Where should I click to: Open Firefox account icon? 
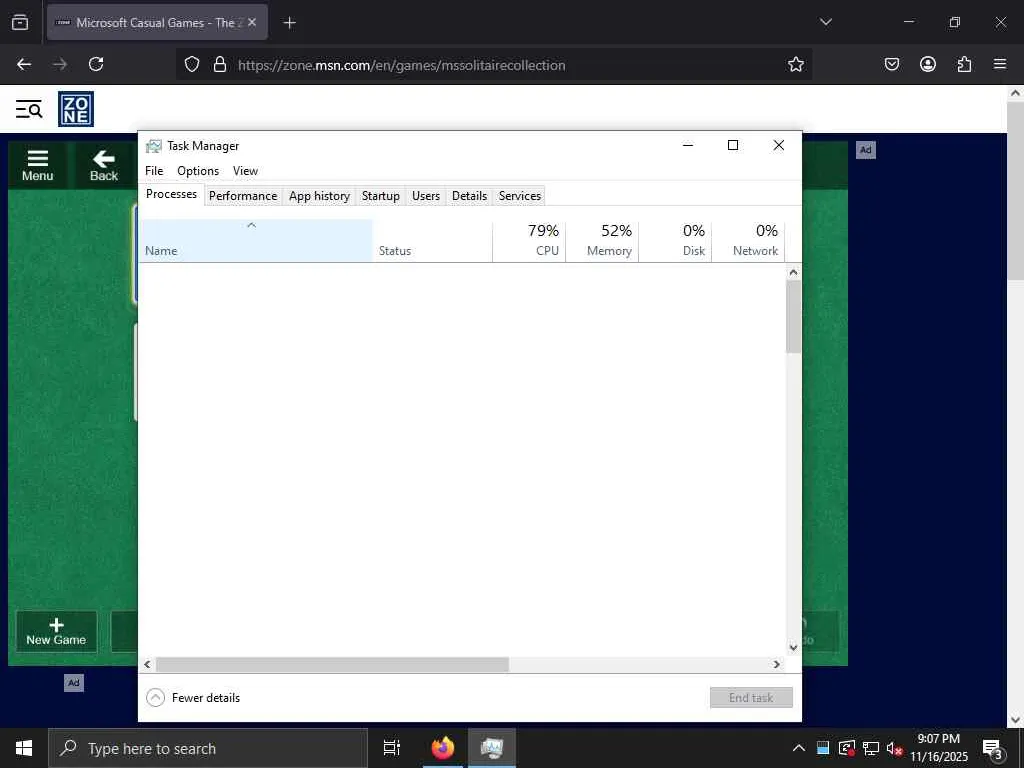(927, 64)
